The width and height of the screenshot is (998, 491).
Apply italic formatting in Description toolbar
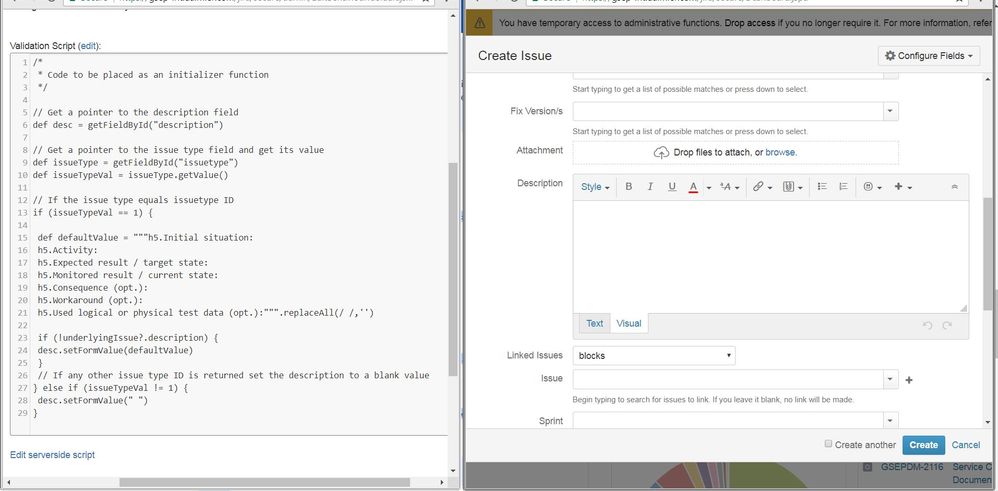pos(650,187)
